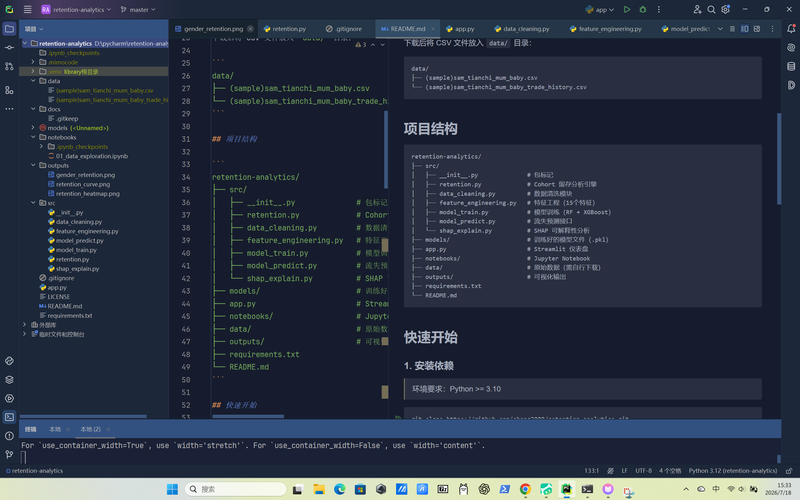The width and height of the screenshot is (800, 500).
Task: Open Python 3.12 interpreter selector
Action: 733,471
